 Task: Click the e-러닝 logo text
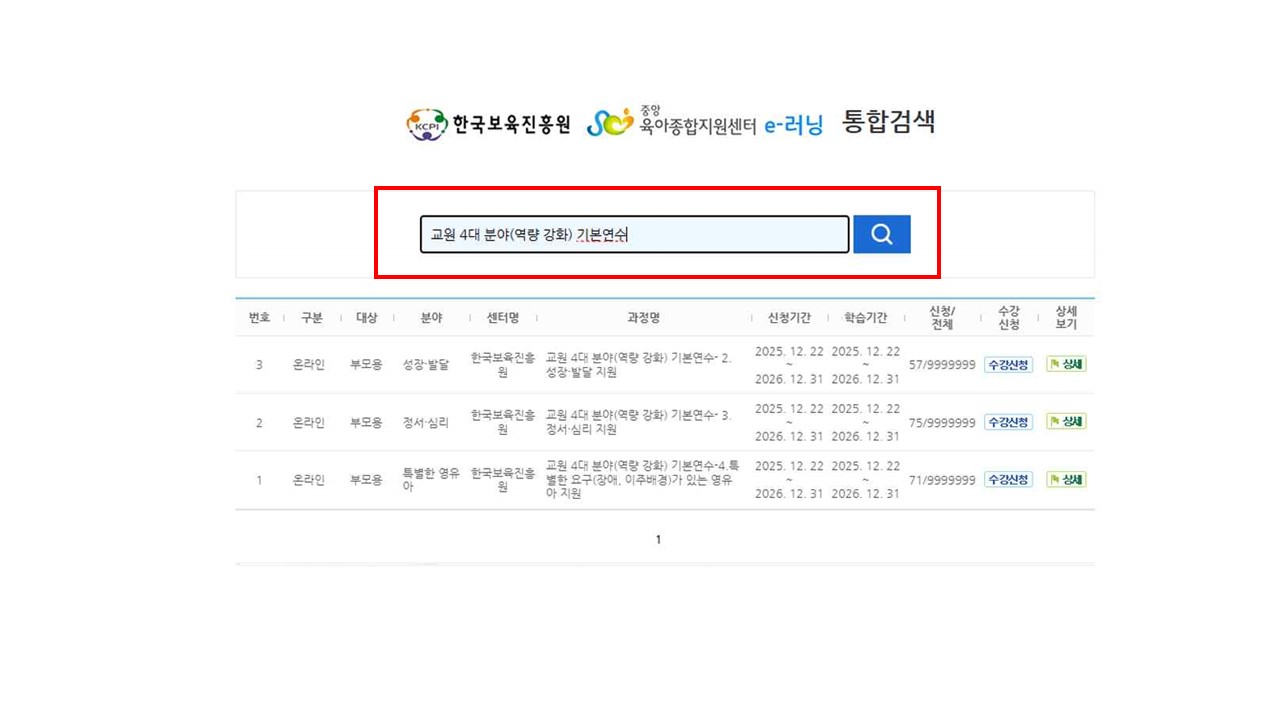(793, 125)
